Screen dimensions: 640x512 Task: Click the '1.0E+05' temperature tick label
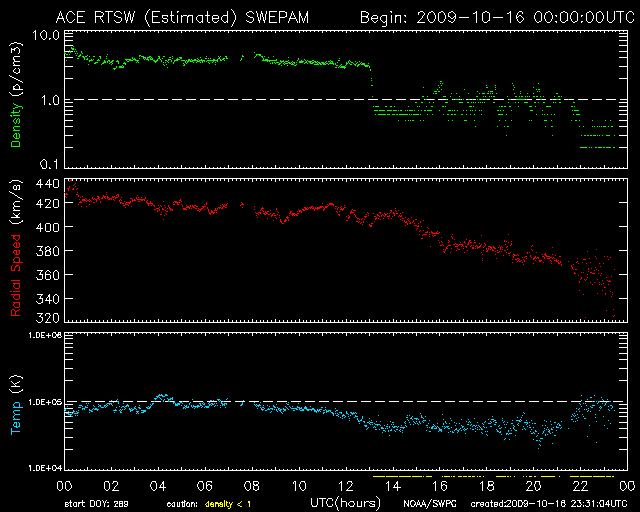[45, 402]
